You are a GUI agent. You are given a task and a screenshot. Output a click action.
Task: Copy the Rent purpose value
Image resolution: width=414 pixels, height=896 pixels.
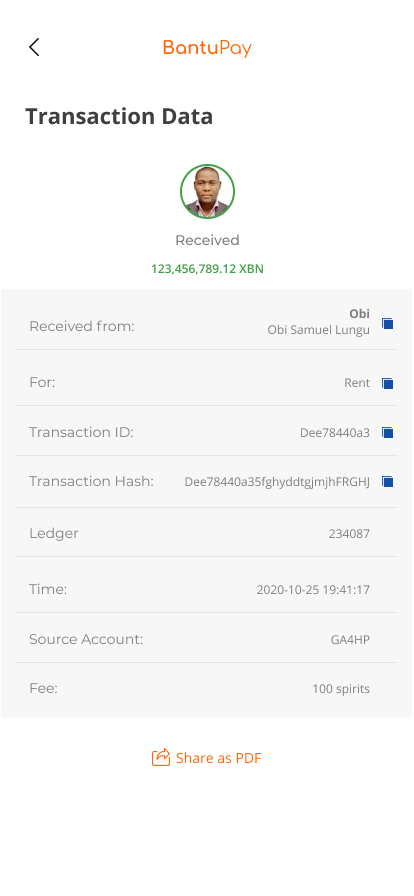388,383
